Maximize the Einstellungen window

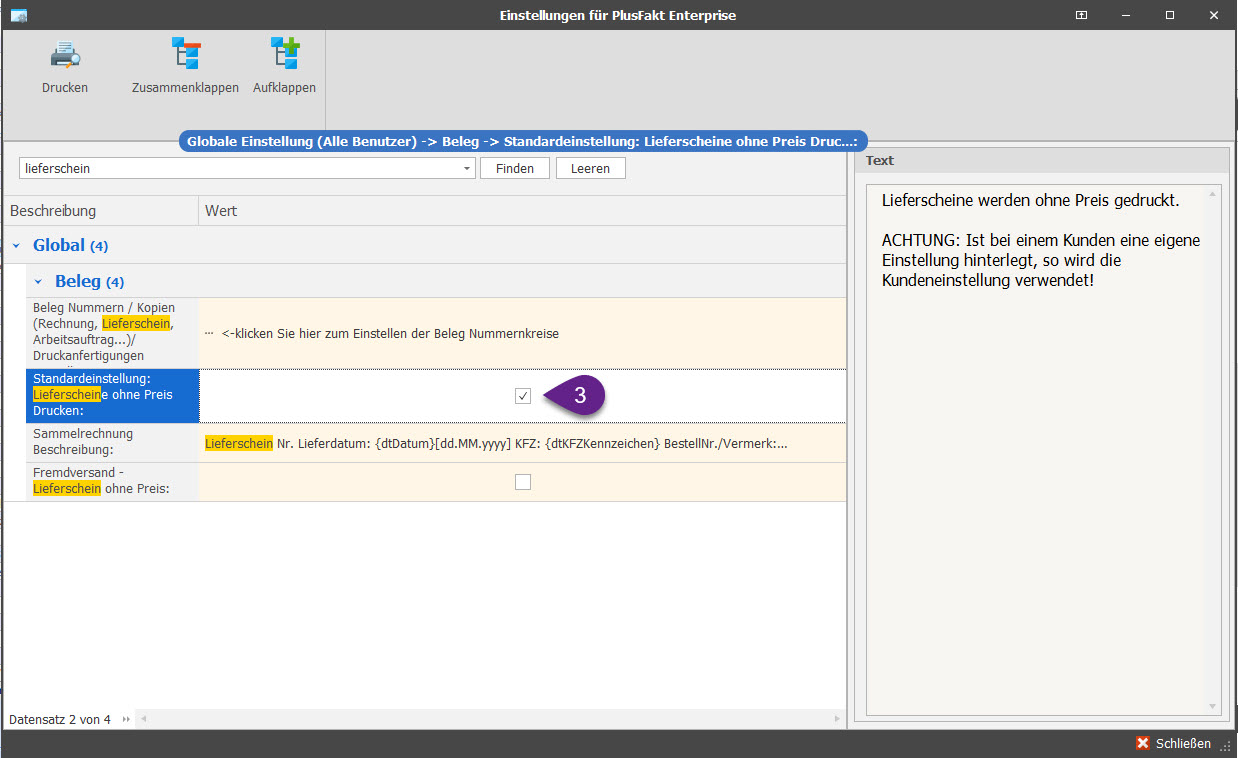(x=1169, y=15)
